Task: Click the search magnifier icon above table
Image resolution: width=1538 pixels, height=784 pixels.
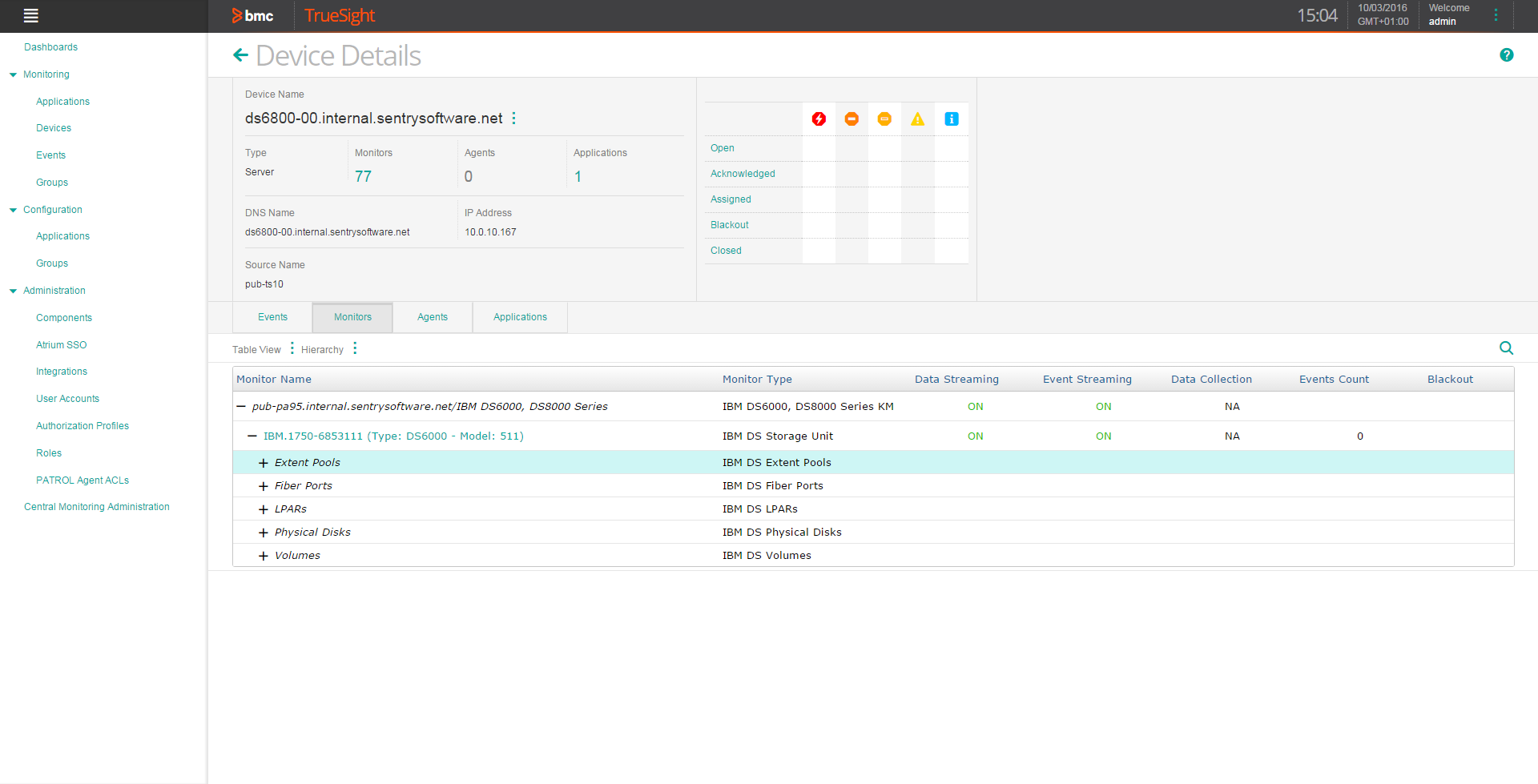Action: [1506, 348]
